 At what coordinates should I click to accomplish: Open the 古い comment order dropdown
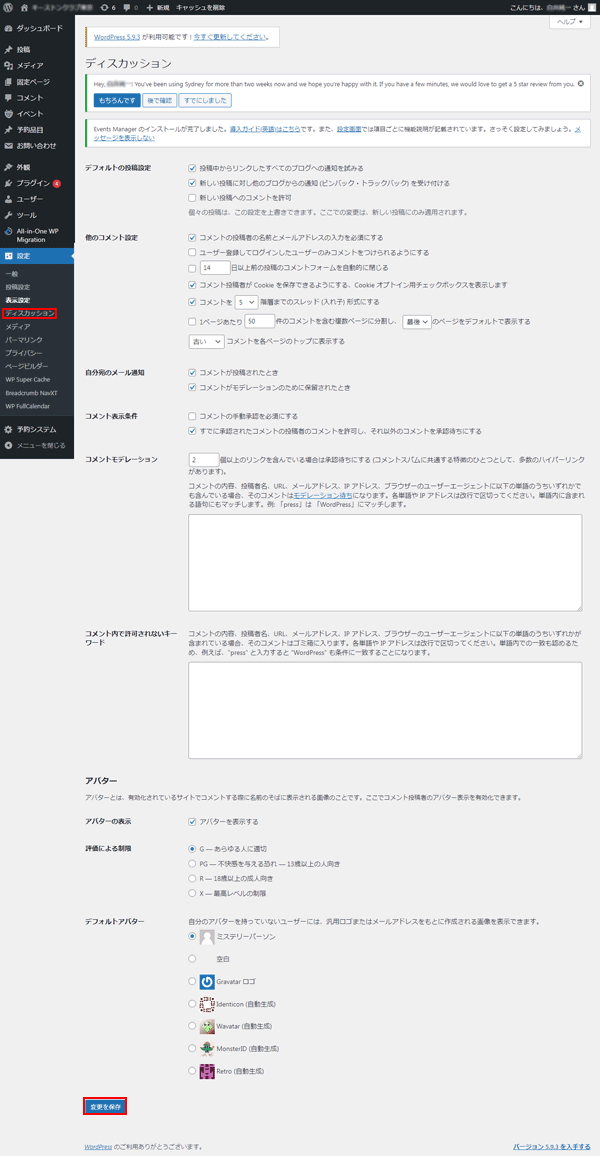pyautogui.click(x=206, y=341)
